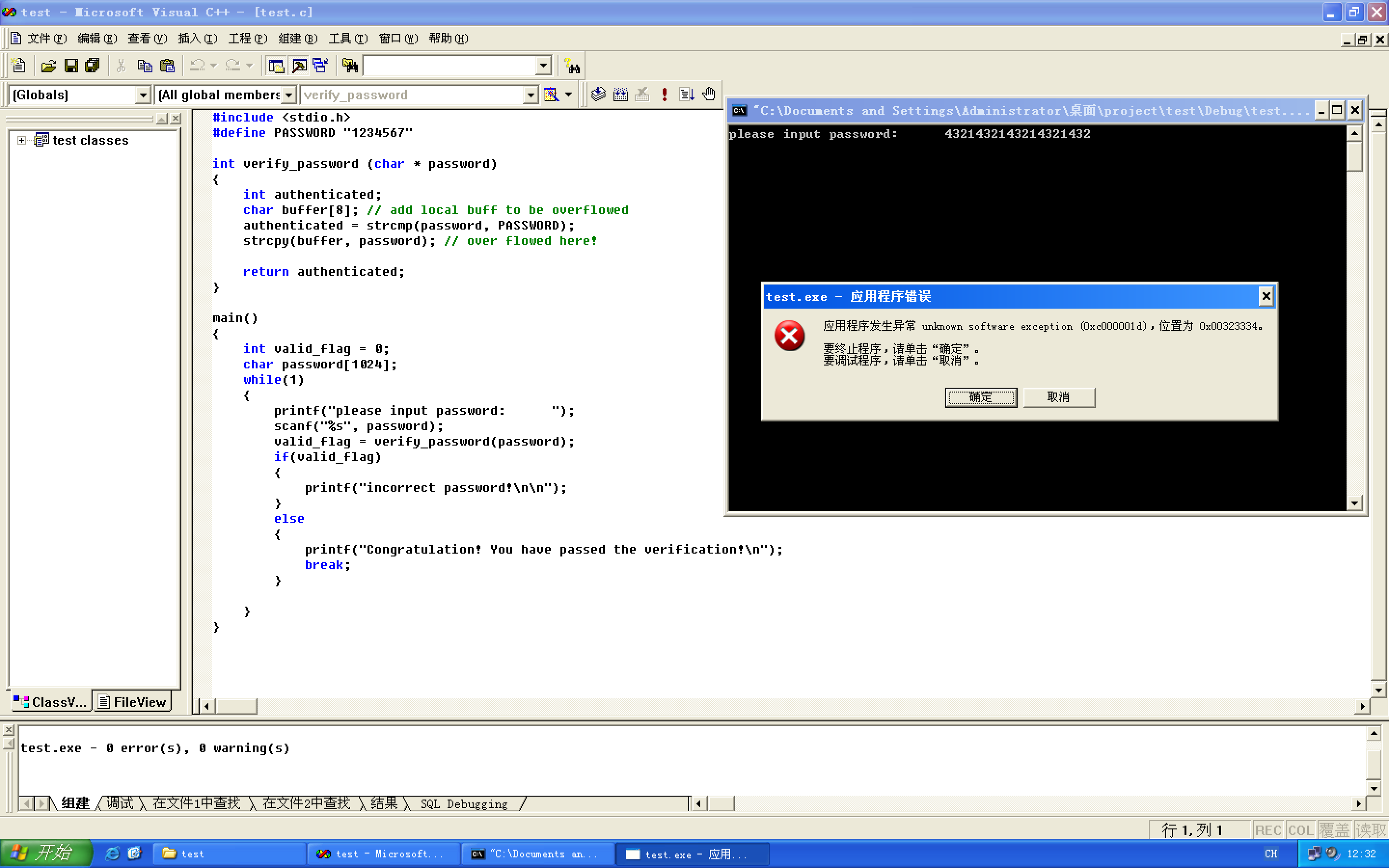Close the workspace panel with its X
The width and height of the screenshot is (1389, 868).
[x=176, y=118]
